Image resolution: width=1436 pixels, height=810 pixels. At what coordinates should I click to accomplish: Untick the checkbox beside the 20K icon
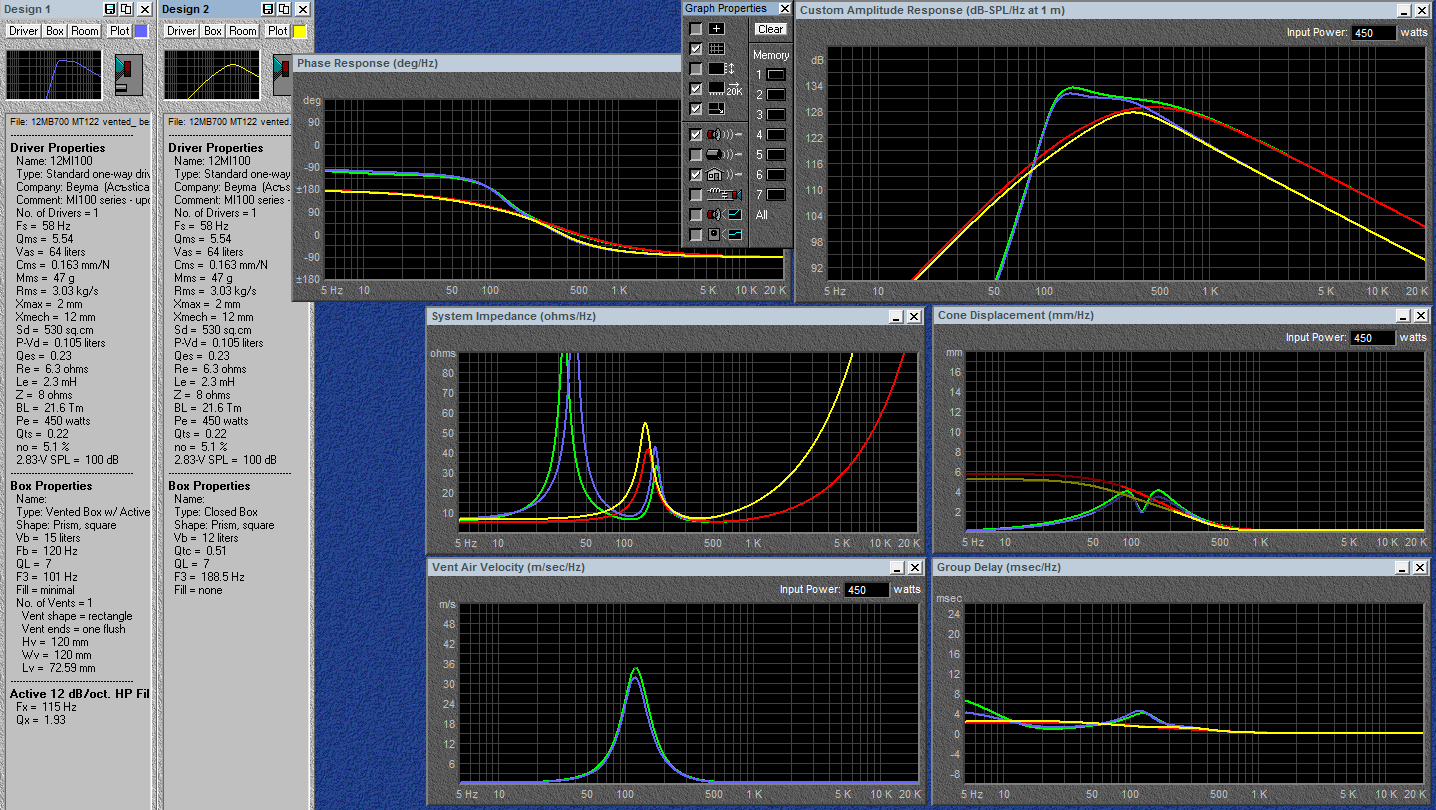coord(696,89)
